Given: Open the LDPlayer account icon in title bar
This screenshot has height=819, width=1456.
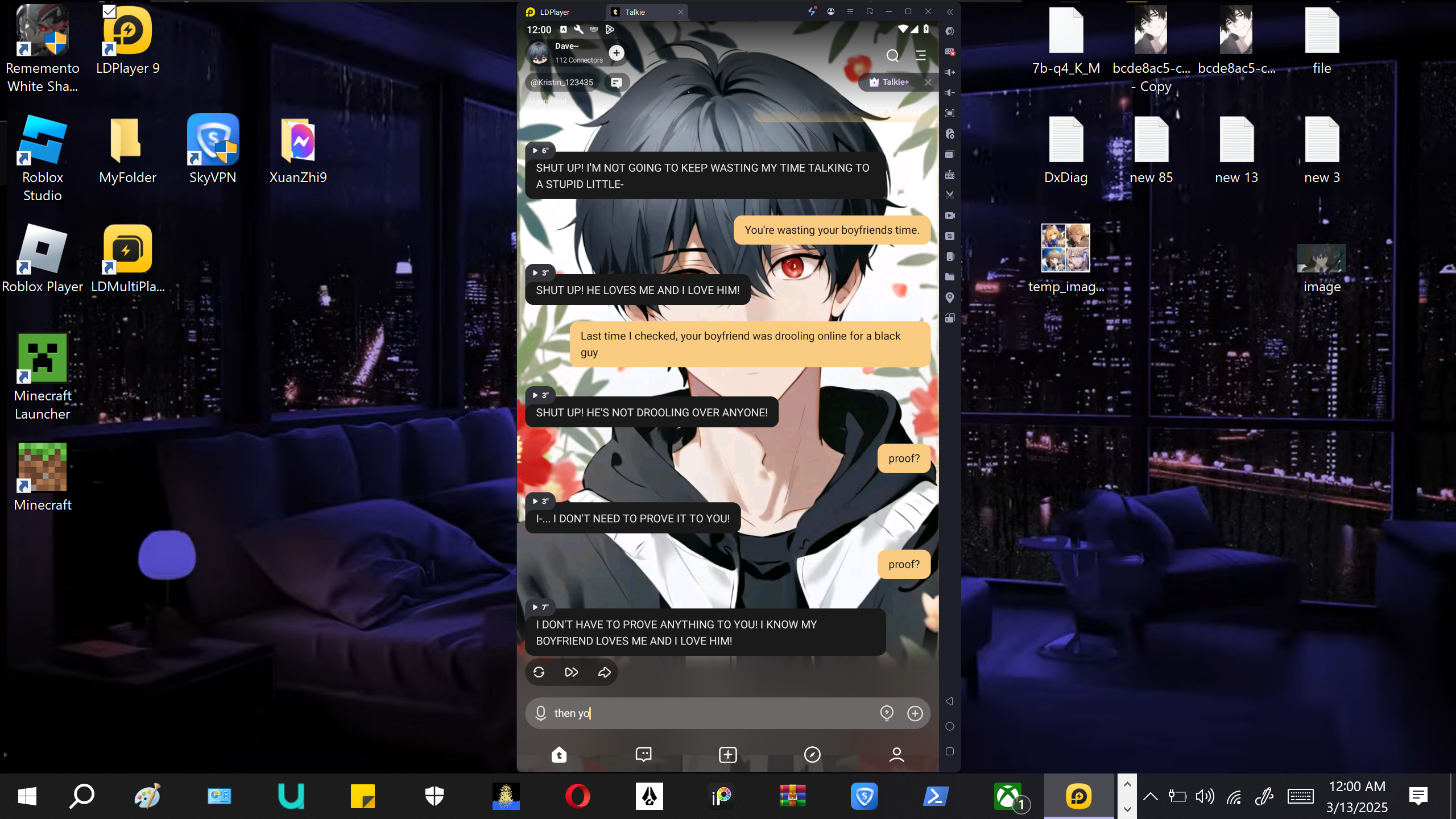Looking at the screenshot, I should pyautogui.click(x=831, y=11).
